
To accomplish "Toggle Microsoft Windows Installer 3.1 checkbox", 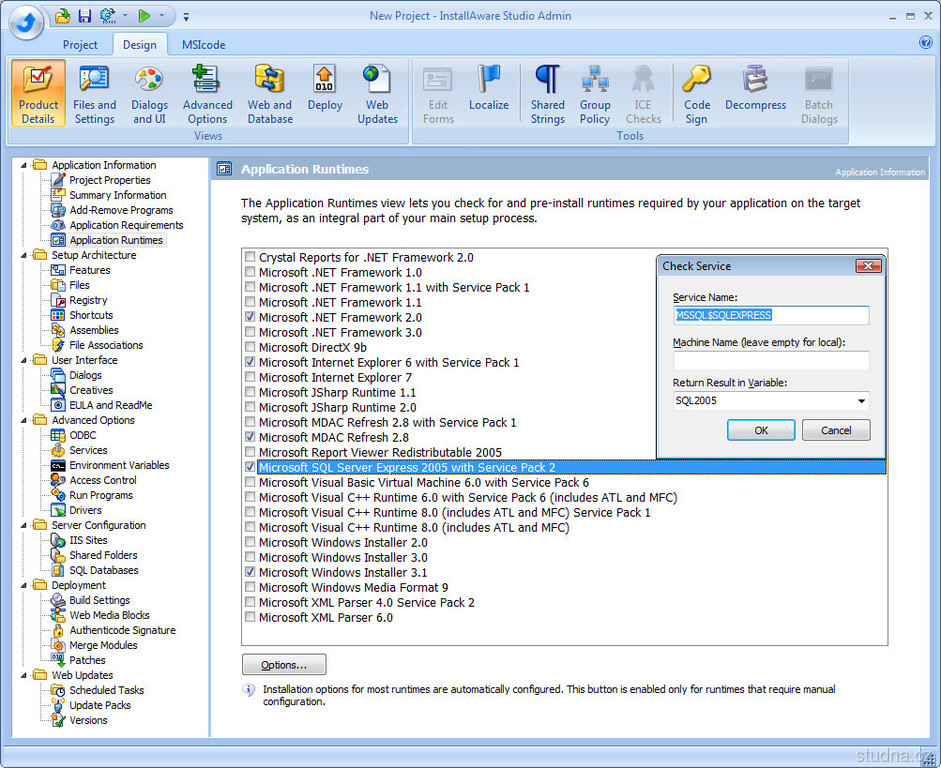I will coord(250,573).
